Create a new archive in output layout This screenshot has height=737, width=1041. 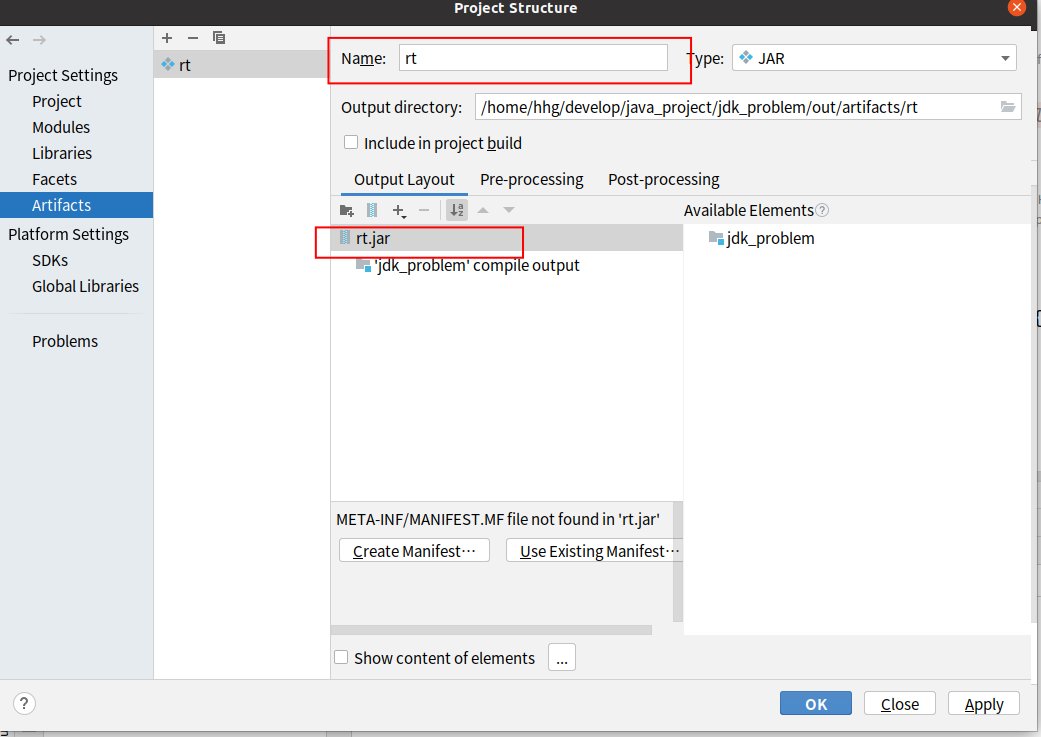tap(372, 210)
